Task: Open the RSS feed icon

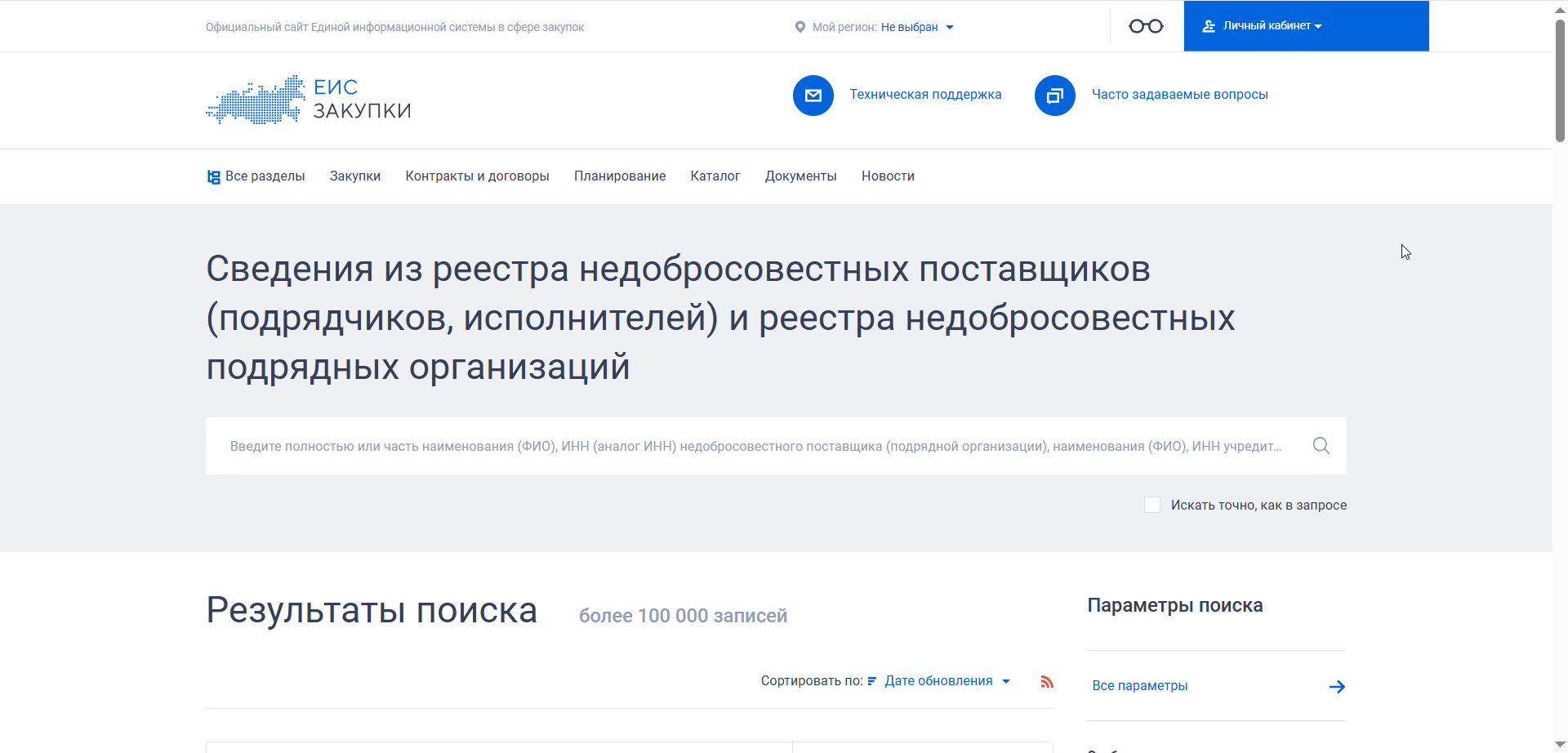Action: coord(1047,681)
